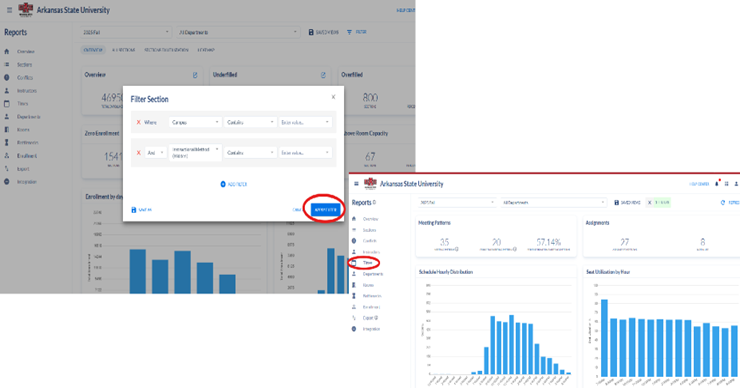Viewport: 740px width, 388px height.
Task: Select Bottlenecks in Times report window sidebar
Action: pos(372,296)
